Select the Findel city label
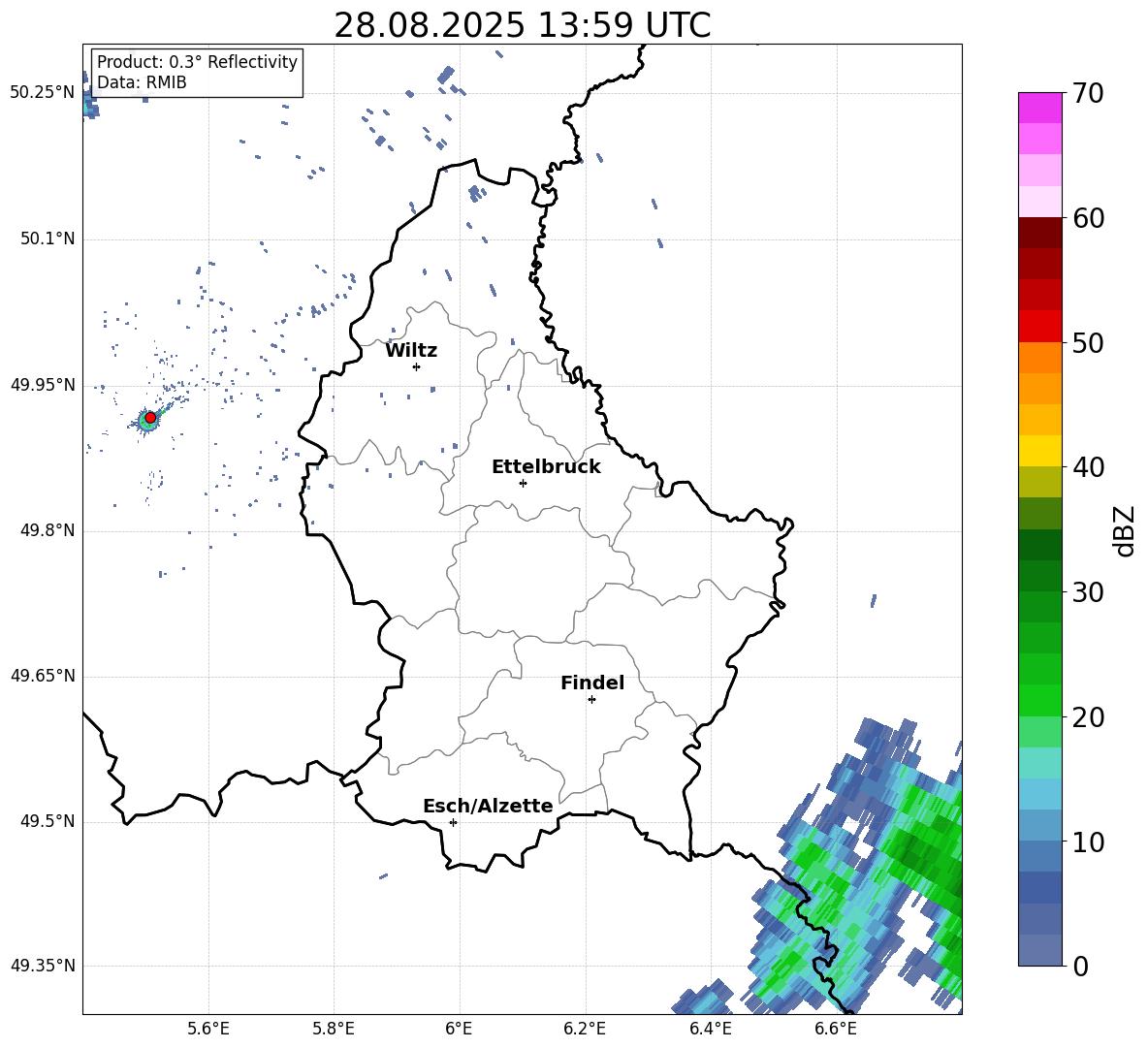The image size is (1148, 1048). click(x=592, y=683)
